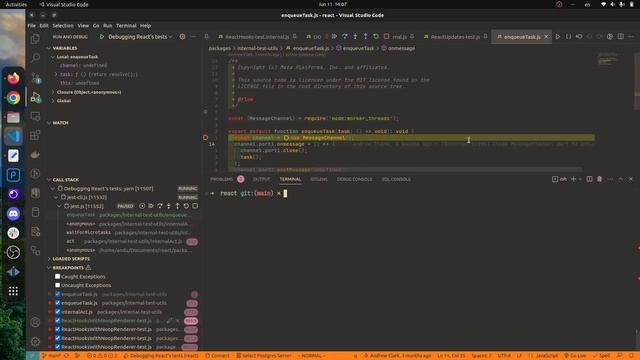This screenshot has height=360, width=640.
Task: Click Restart in the floating debug toolbar
Action: [x=376, y=36]
